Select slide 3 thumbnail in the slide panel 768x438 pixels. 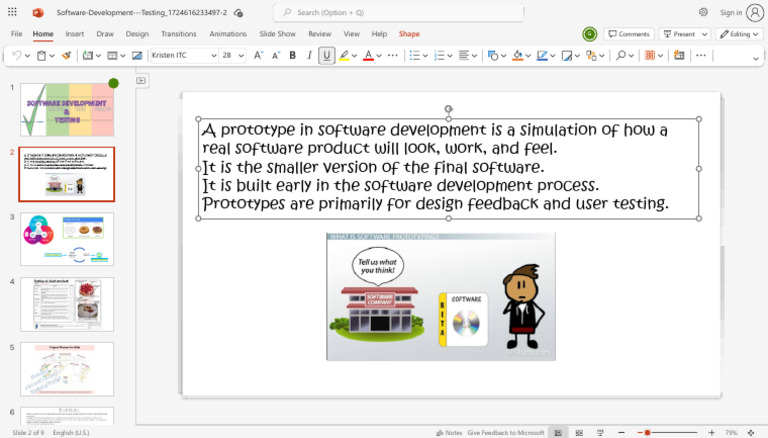[x=68, y=239]
